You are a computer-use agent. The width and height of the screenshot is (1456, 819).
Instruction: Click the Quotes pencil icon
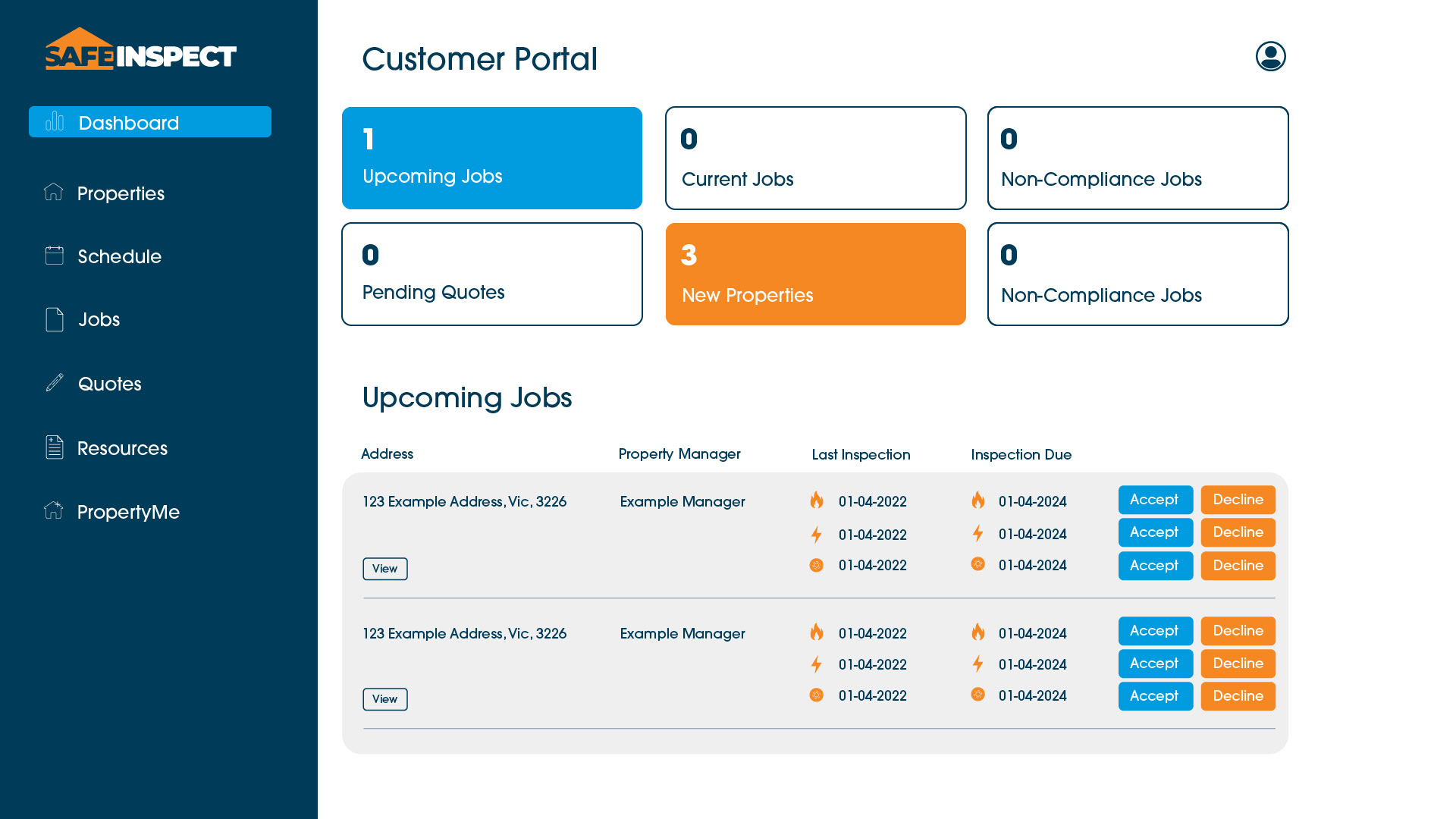[x=54, y=383]
